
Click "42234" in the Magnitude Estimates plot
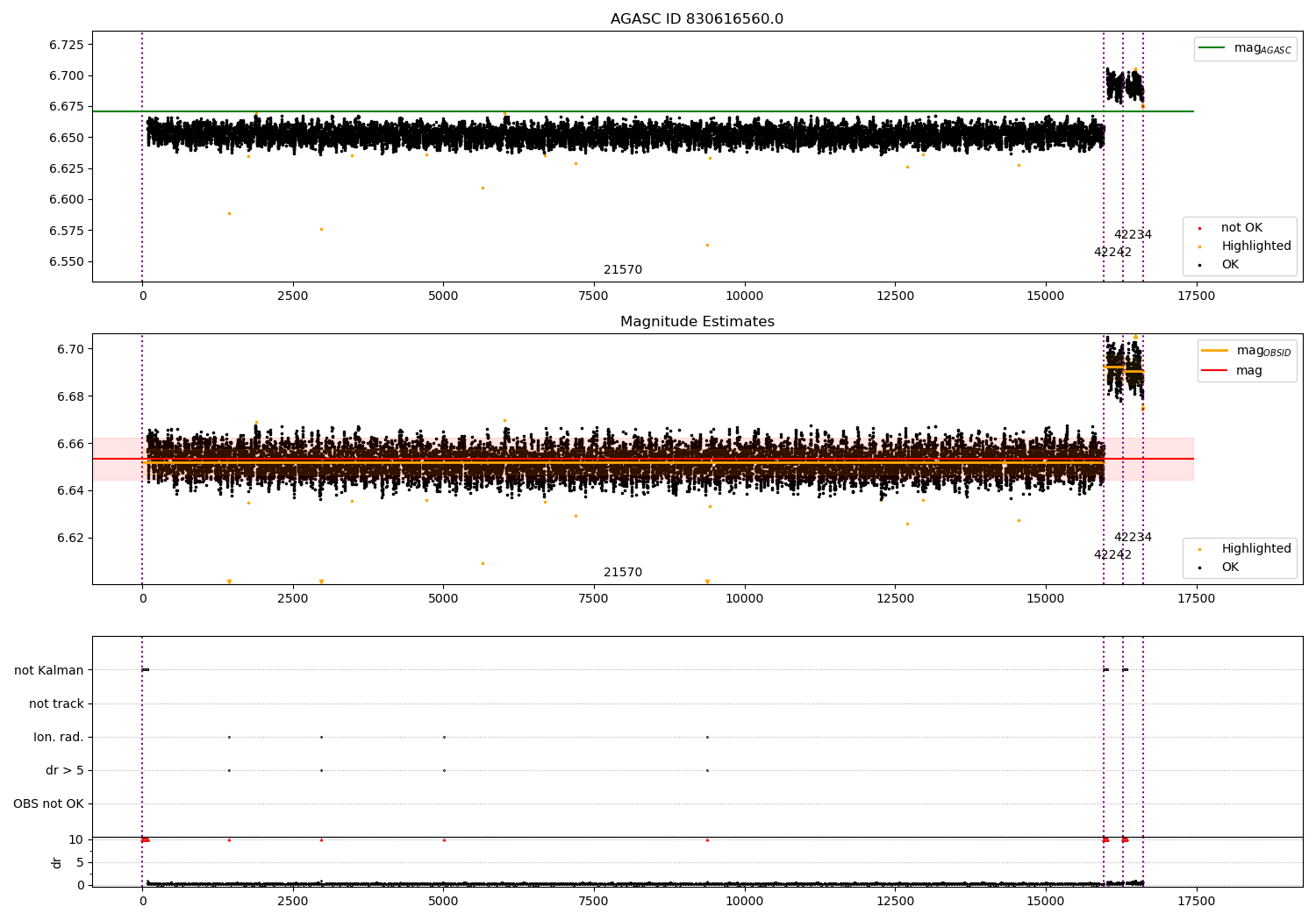[x=1133, y=538]
